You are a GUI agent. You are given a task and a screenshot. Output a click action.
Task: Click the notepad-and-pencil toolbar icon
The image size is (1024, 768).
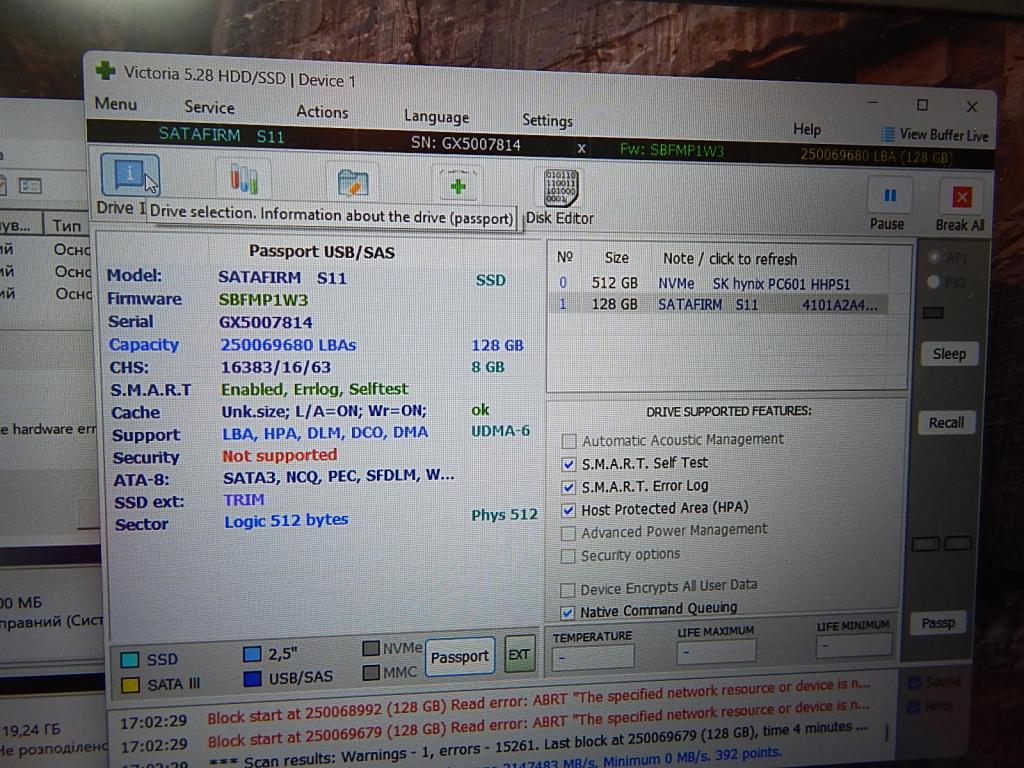(352, 183)
